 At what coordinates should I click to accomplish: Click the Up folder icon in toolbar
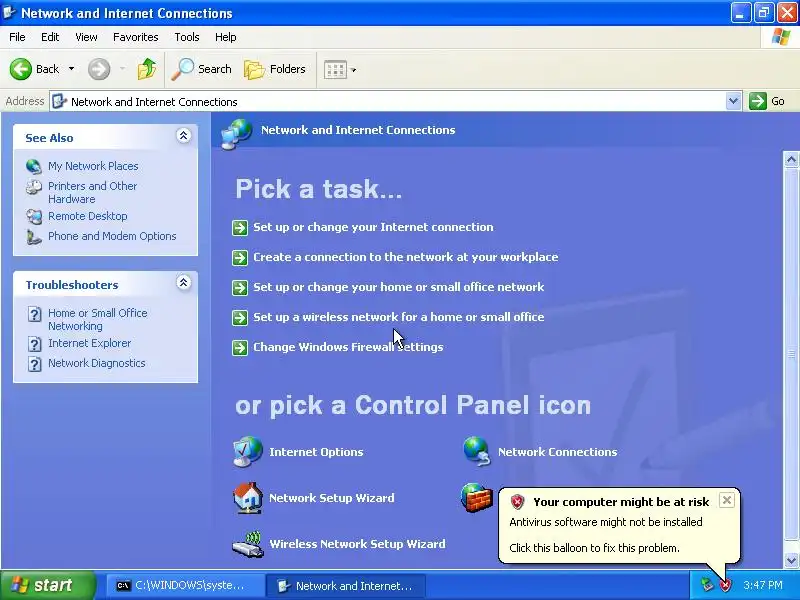pos(147,69)
